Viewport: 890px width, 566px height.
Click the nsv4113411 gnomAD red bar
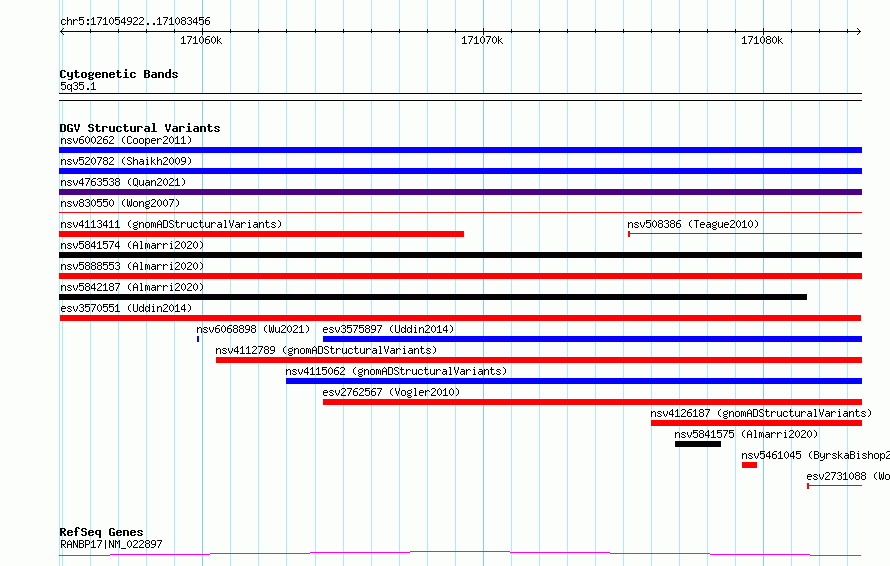tap(262, 234)
